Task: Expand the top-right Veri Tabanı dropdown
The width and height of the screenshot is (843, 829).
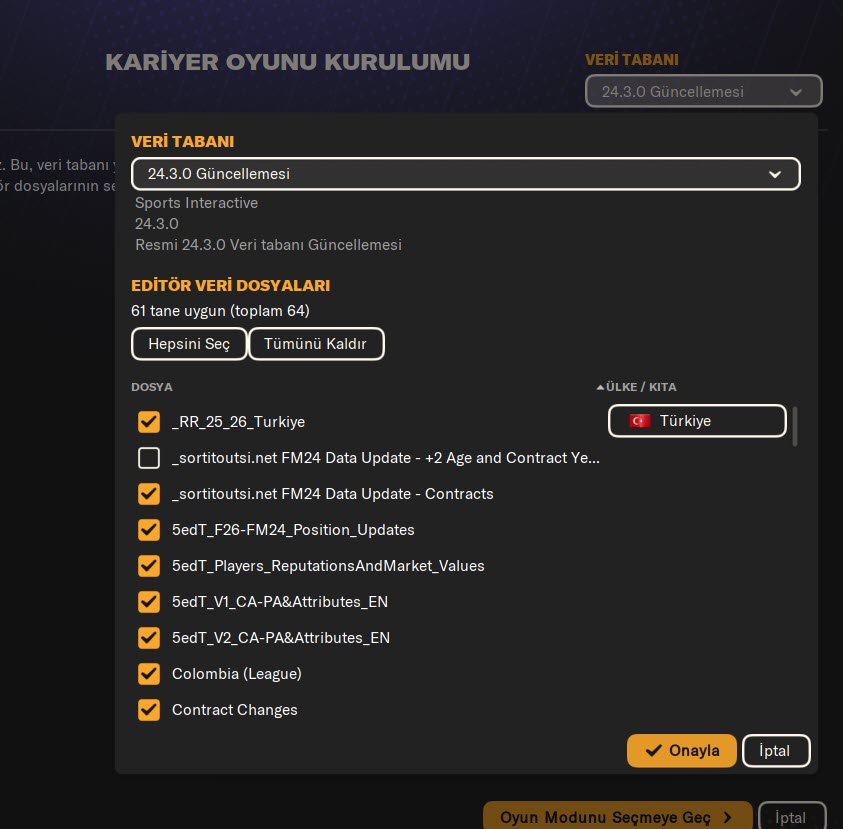Action: [x=703, y=92]
